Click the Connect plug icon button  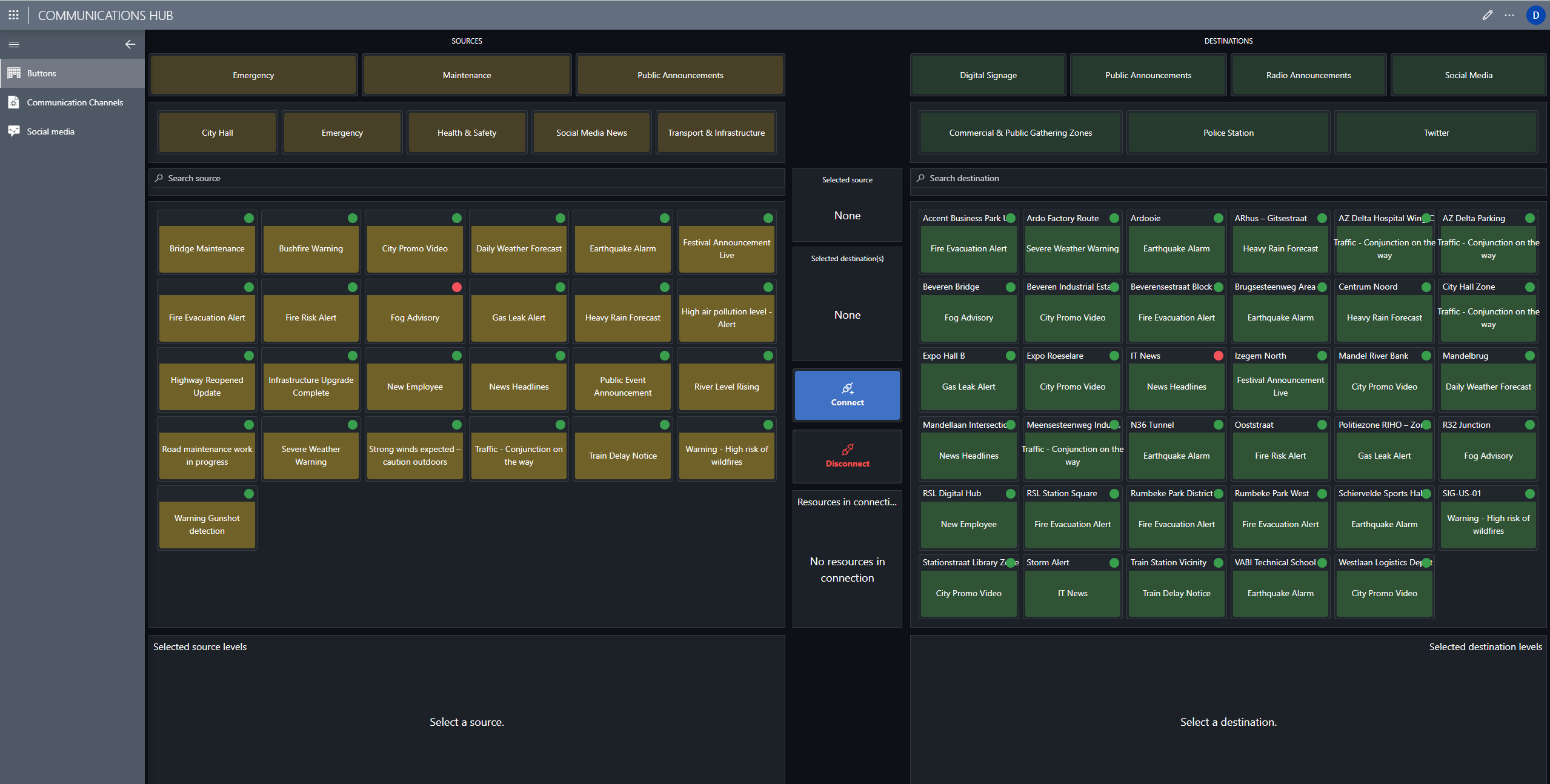tap(847, 394)
